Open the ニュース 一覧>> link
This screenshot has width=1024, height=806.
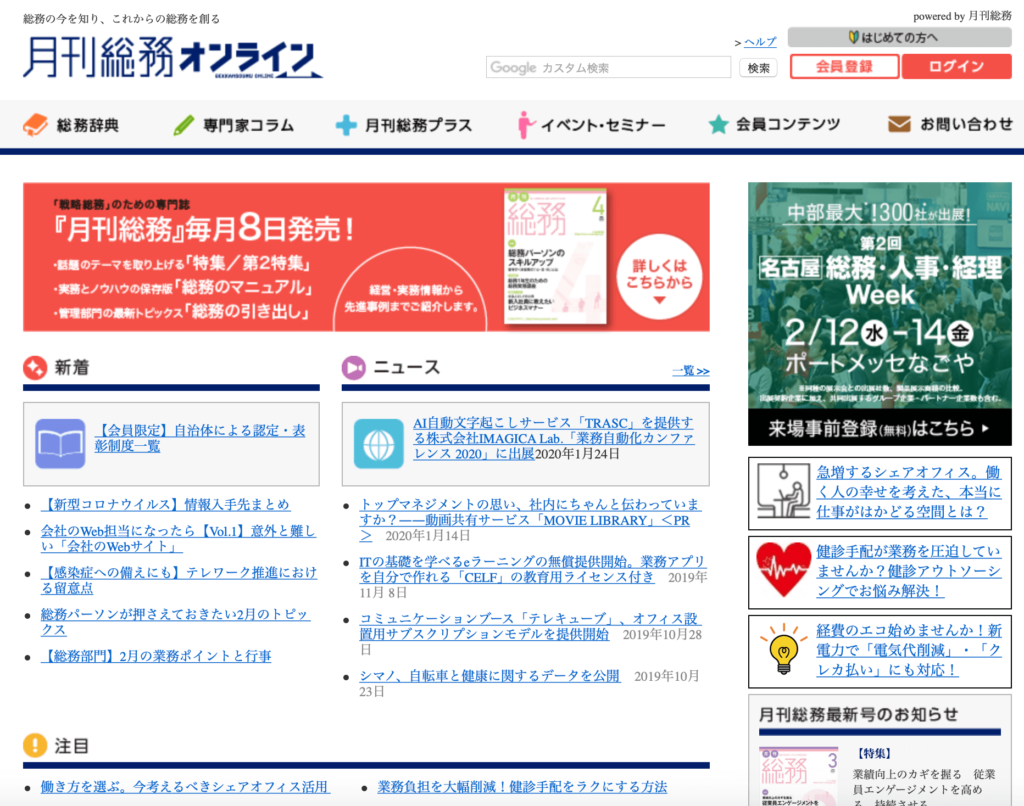(691, 371)
